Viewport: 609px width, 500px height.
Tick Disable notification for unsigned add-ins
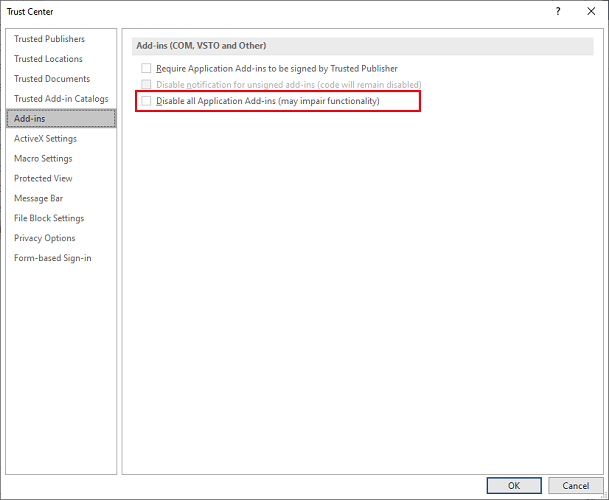[x=146, y=84]
